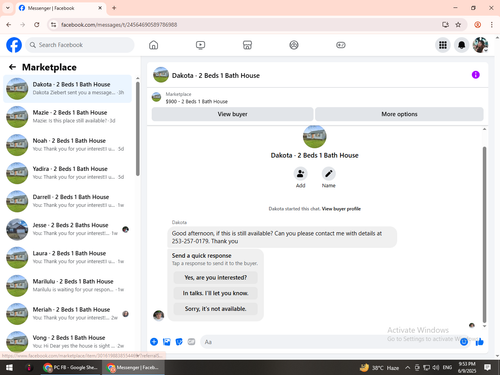Click the View buyer button
The width and height of the screenshot is (500, 375).
click(232, 114)
